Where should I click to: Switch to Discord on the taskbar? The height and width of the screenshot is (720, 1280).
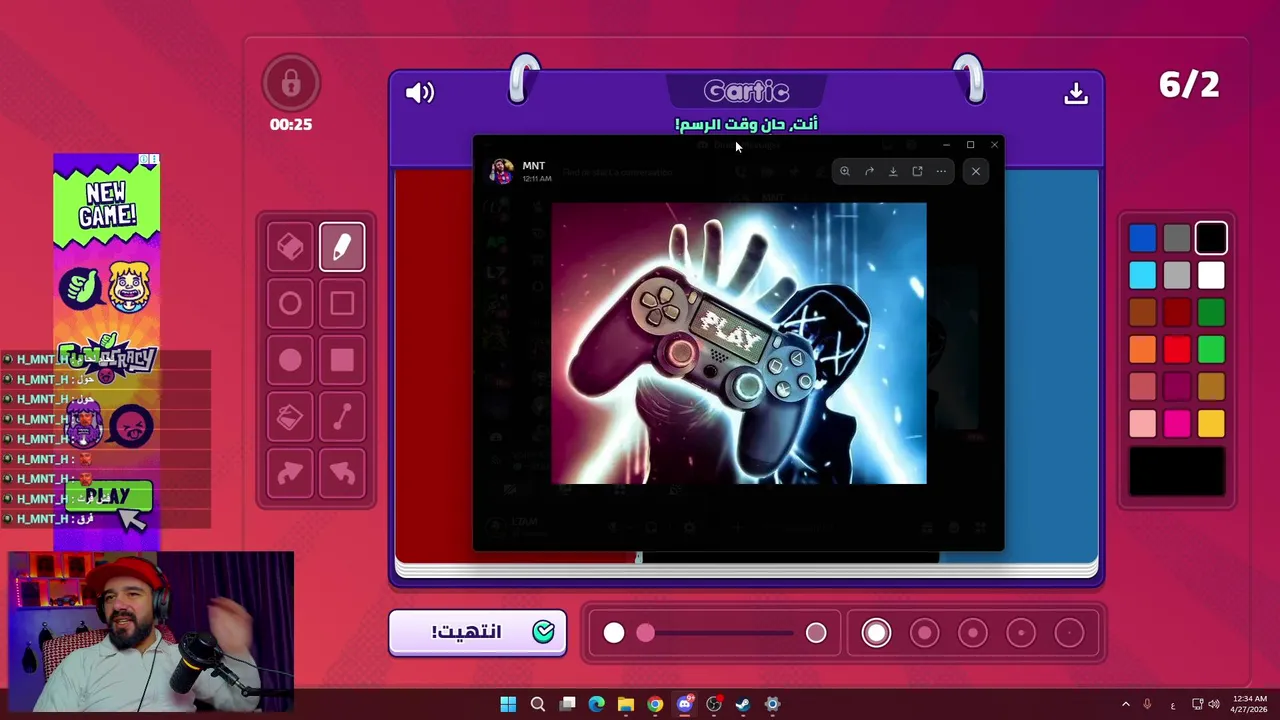tap(685, 704)
